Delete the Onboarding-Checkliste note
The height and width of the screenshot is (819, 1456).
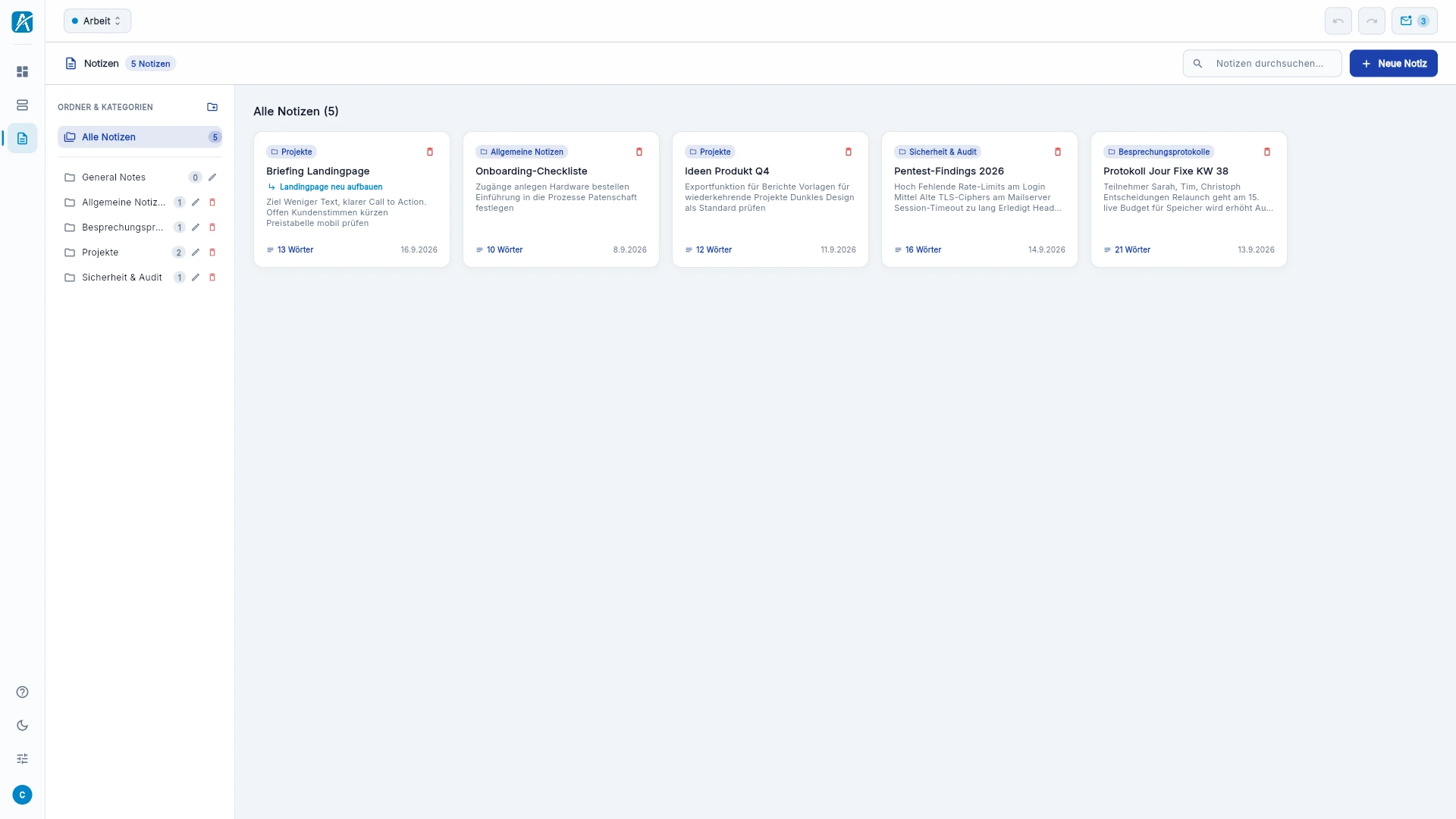639,152
